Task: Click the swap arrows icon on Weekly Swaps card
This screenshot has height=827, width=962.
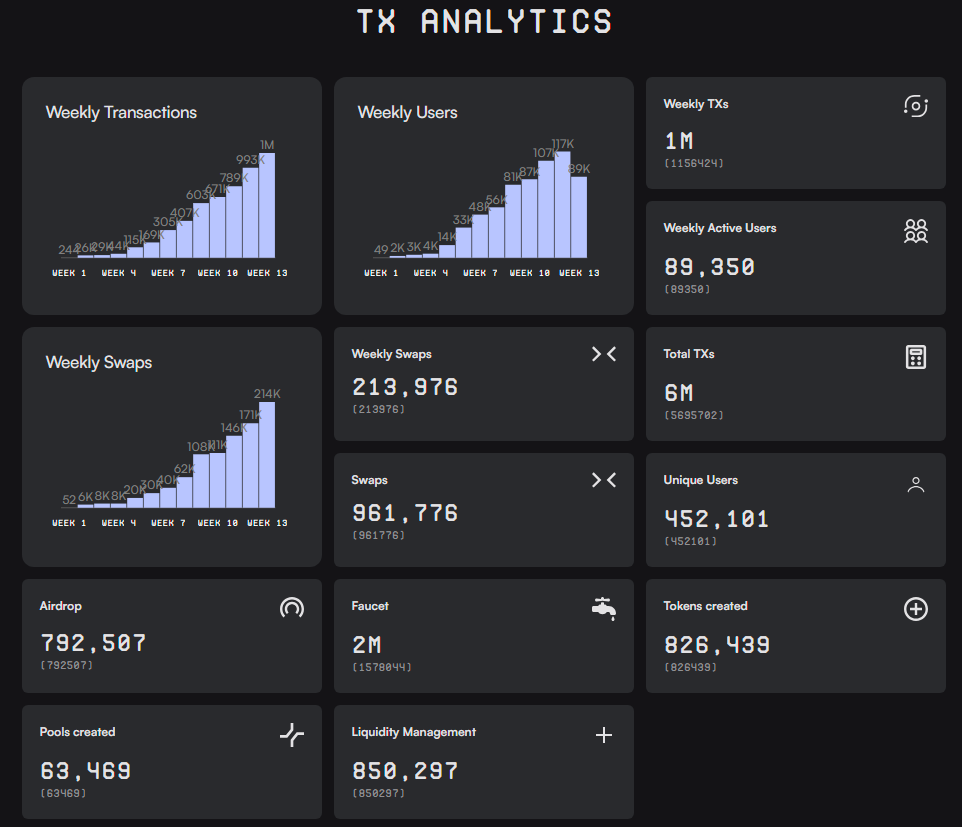Action: coord(604,353)
